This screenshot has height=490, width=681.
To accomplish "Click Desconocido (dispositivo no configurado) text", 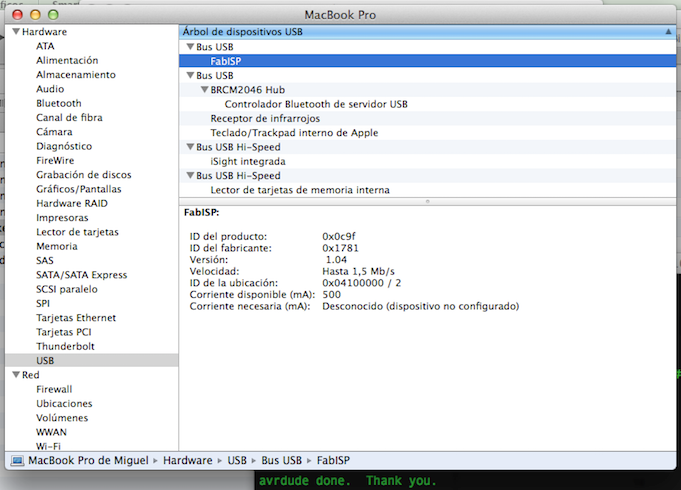I will pyautogui.click(x=420, y=306).
